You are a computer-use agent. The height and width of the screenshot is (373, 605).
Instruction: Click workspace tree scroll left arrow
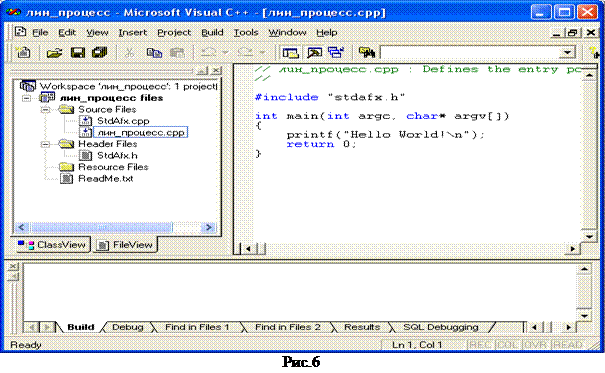point(22,227)
